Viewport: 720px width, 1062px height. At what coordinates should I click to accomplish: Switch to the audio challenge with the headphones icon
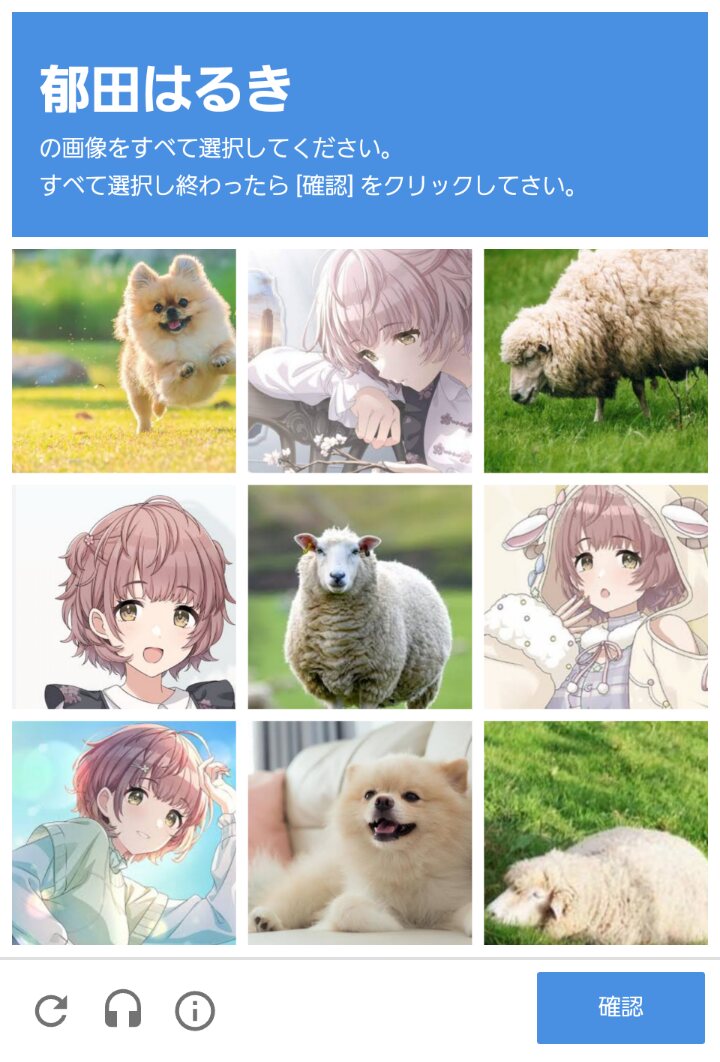click(x=123, y=1009)
